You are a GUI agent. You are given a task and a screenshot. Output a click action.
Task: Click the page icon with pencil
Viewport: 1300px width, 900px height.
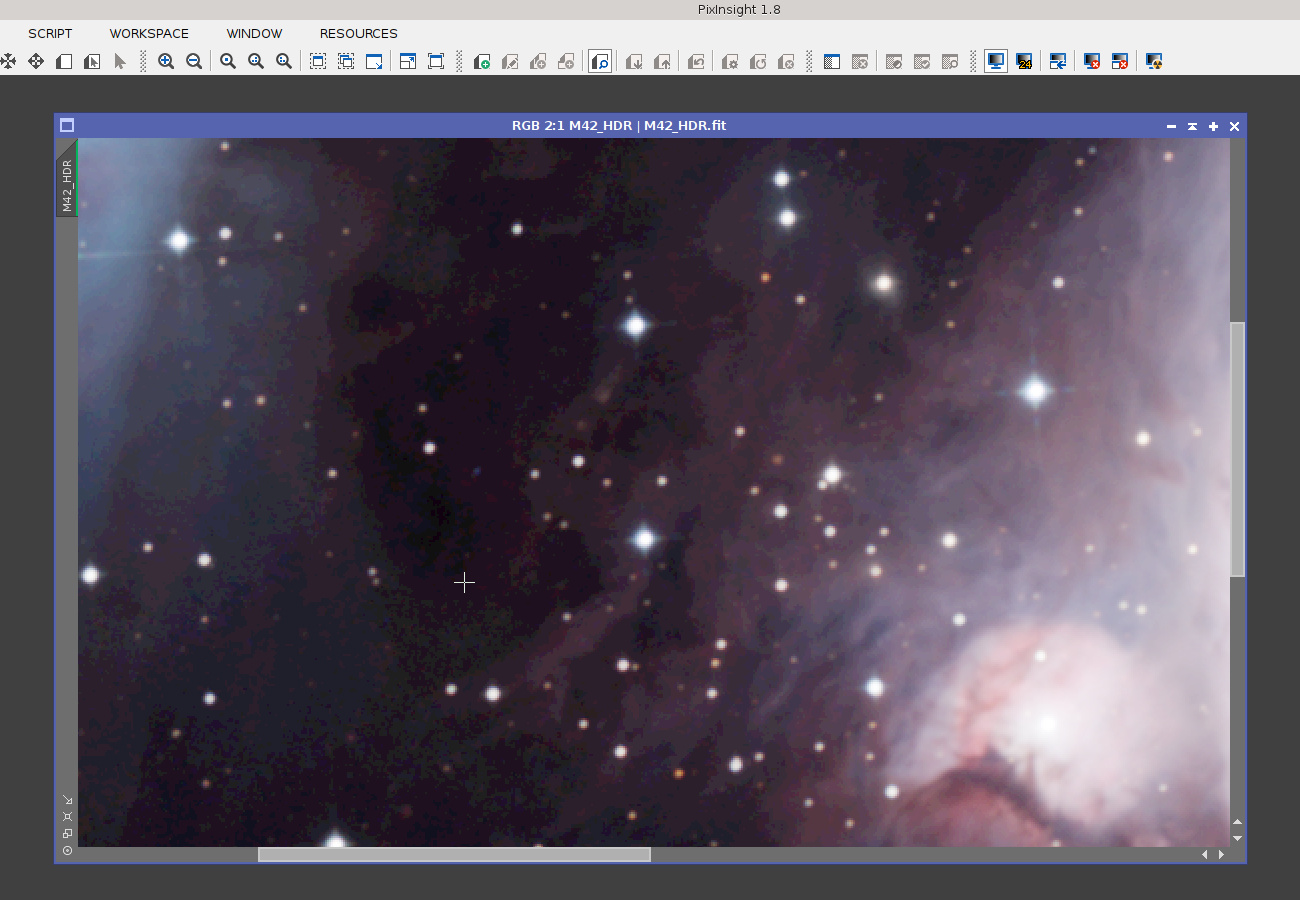click(510, 61)
